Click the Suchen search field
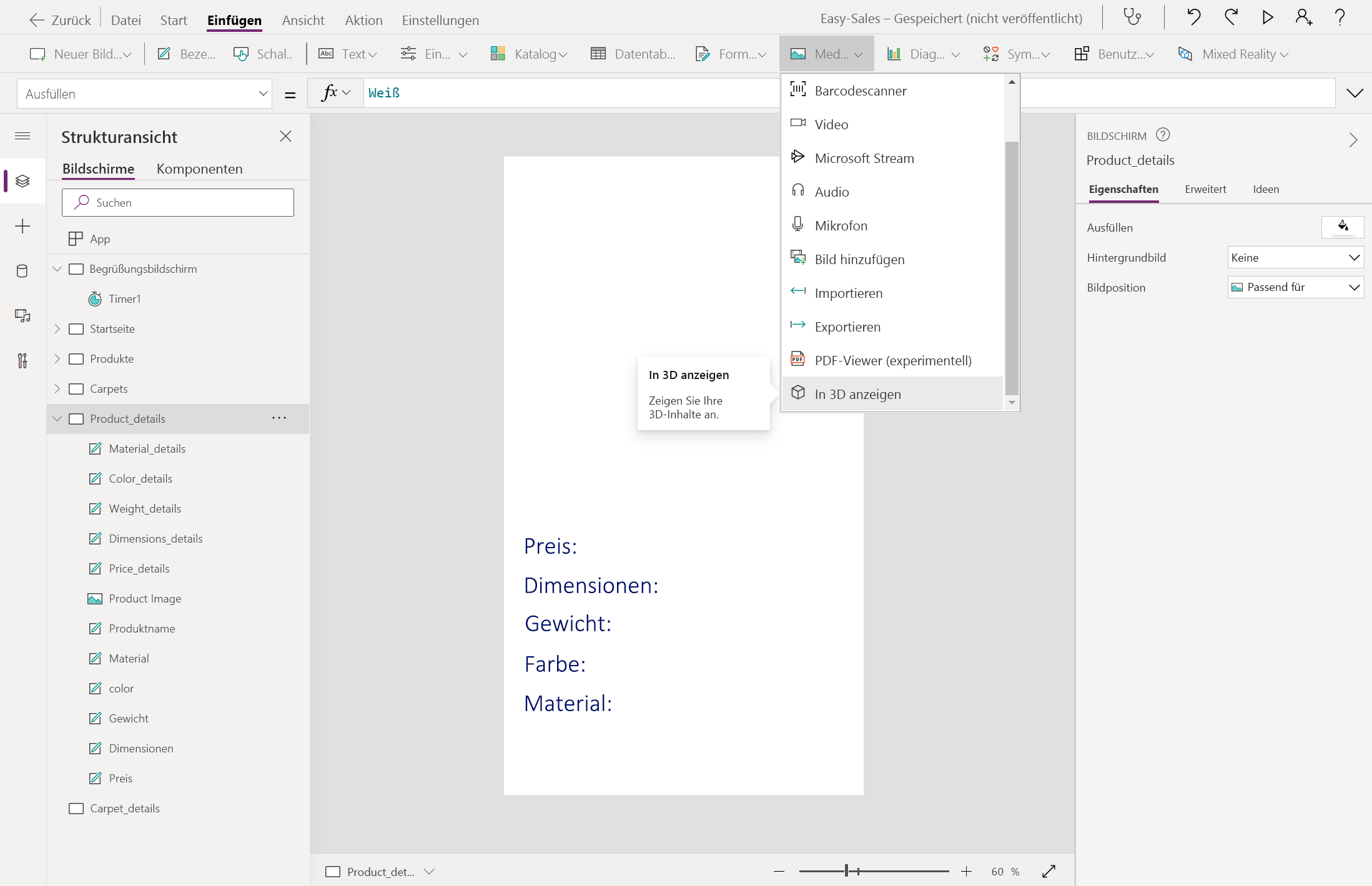Viewport: 1372px width, 886px height. (x=178, y=203)
